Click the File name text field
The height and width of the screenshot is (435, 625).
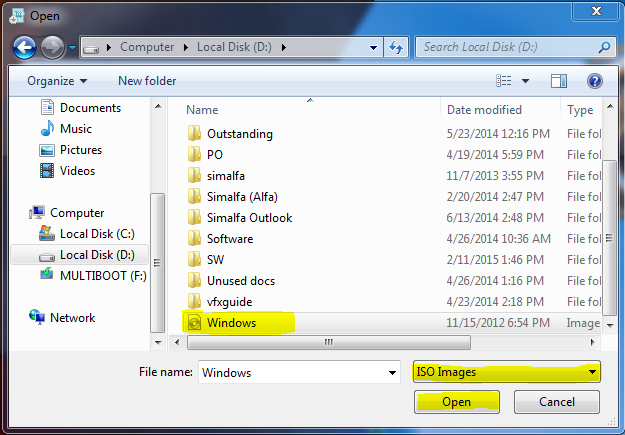pyautogui.click(x=293, y=372)
